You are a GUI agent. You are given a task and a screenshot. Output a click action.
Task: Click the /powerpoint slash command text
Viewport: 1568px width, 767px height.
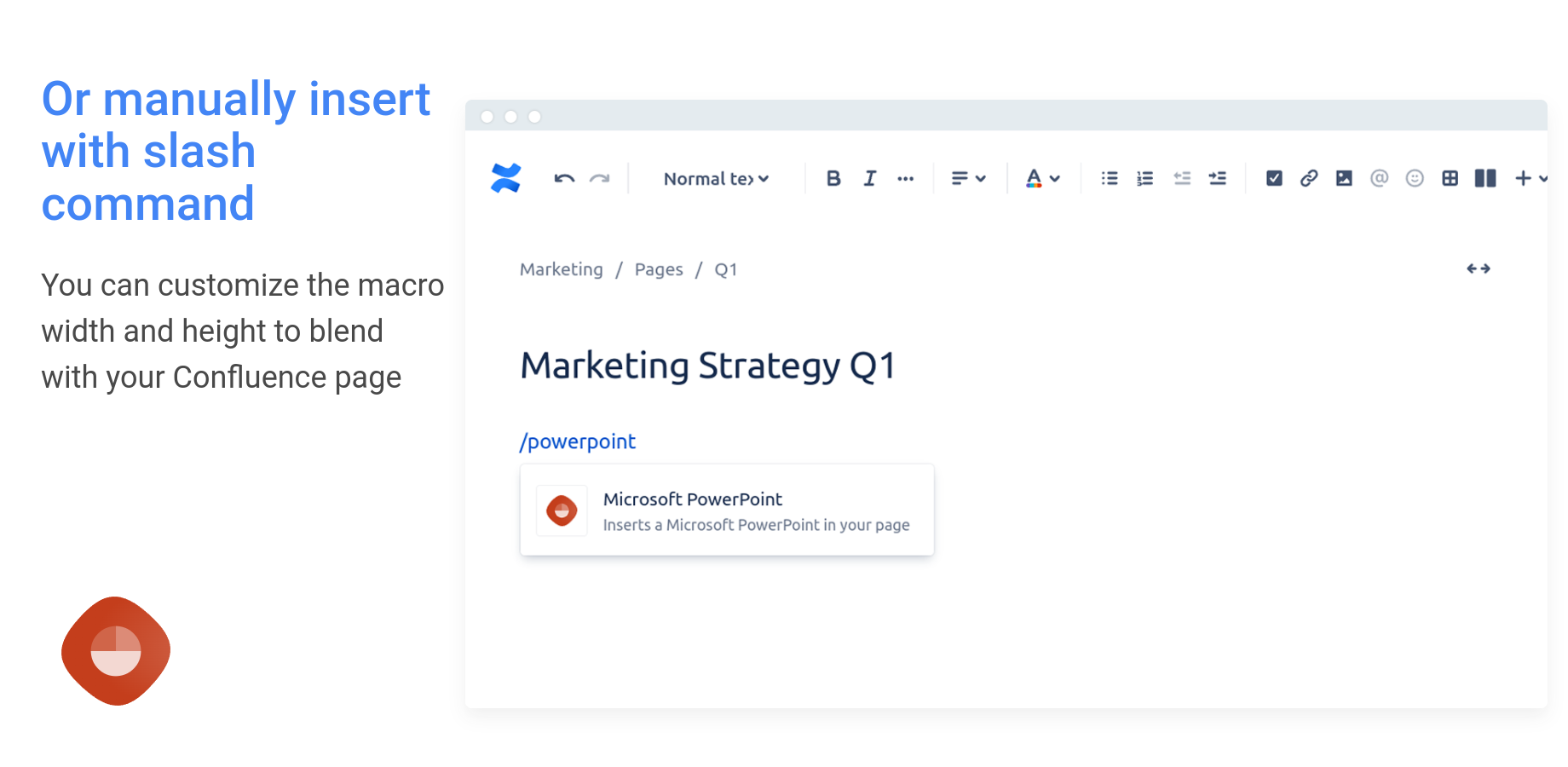[x=578, y=441]
